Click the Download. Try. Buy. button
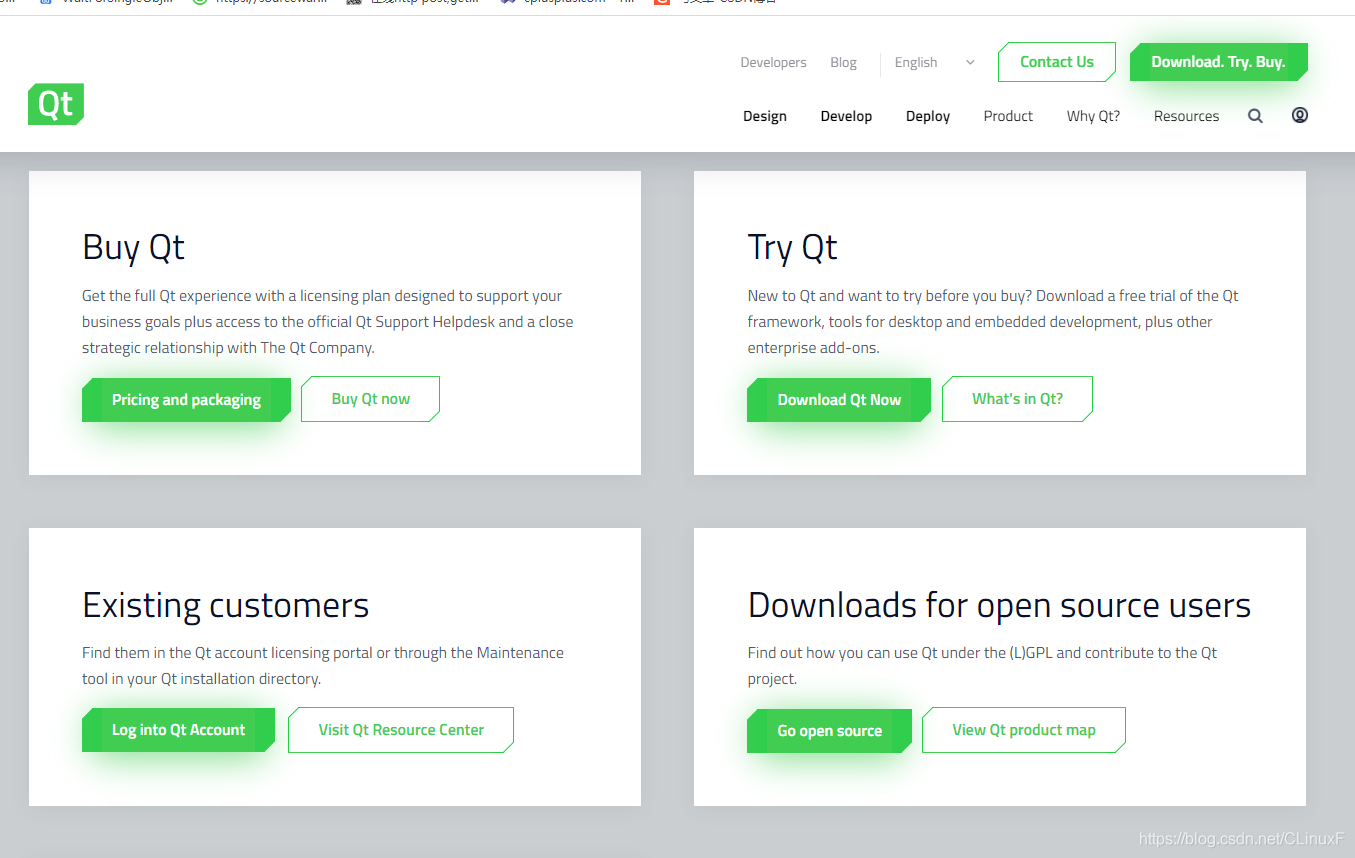 [1218, 62]
